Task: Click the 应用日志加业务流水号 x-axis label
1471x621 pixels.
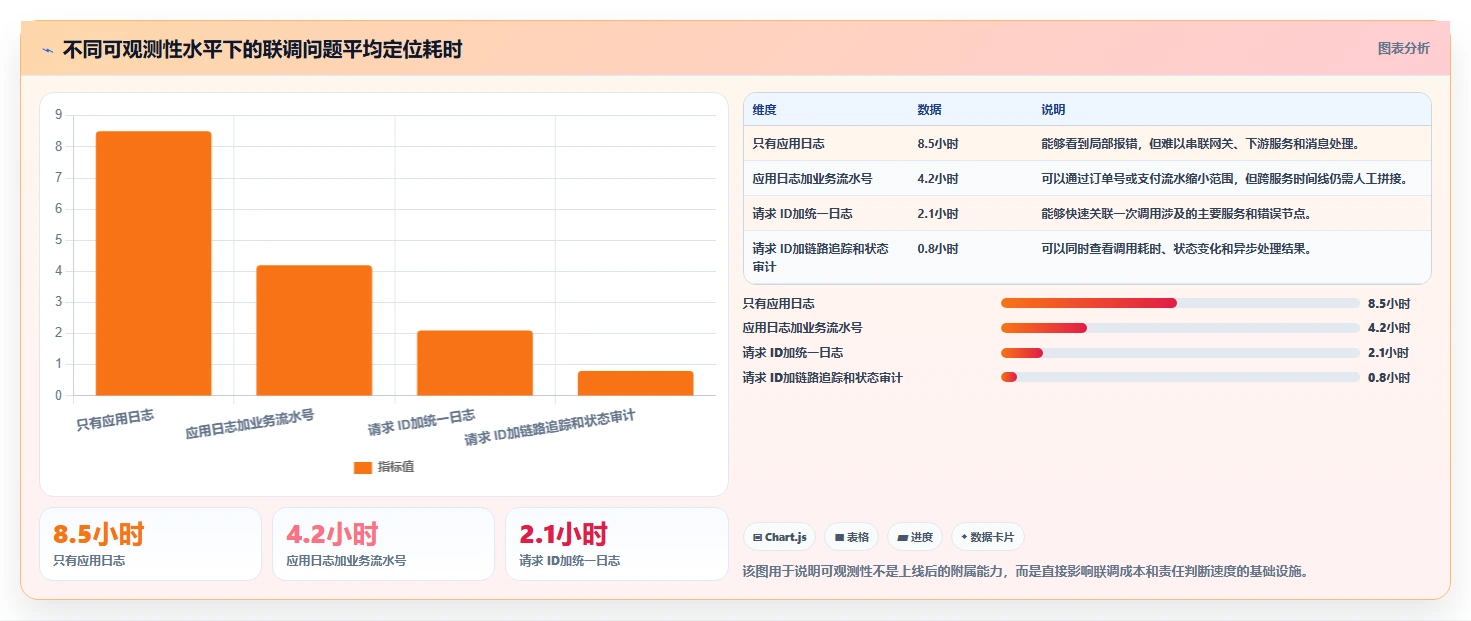Action: (x=250, y=424)
